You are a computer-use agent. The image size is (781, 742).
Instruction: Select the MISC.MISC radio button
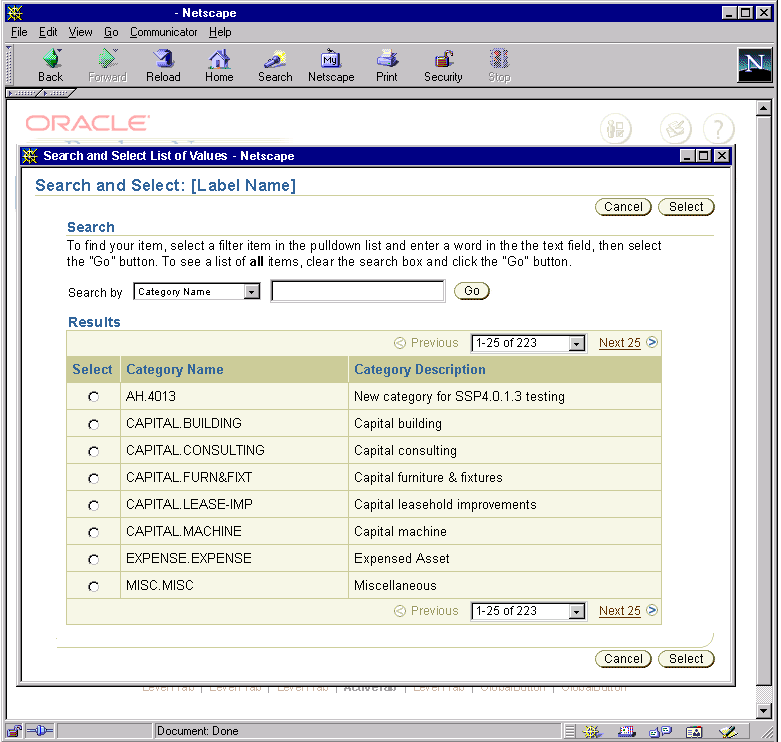tap(94, 586)
